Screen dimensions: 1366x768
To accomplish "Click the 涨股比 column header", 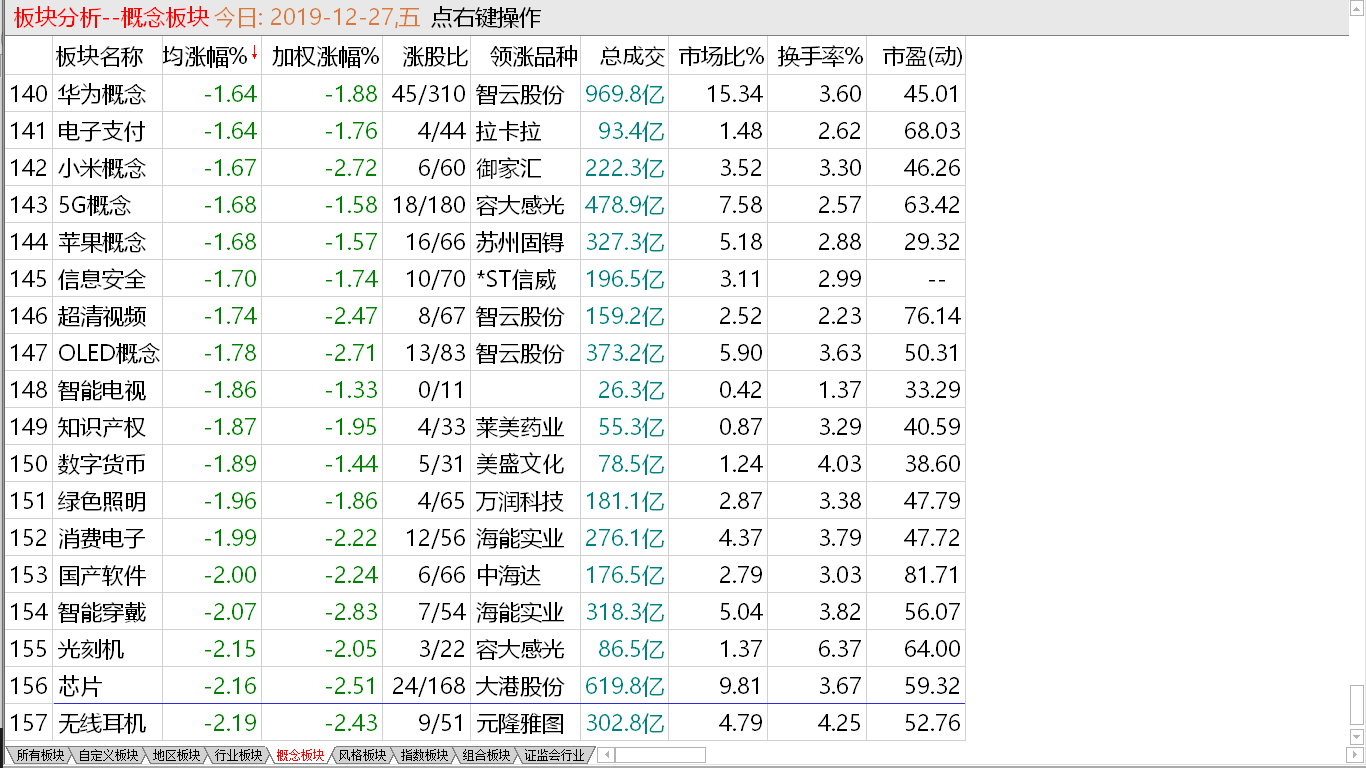I will pyautogui.click(x=434, y=56).
